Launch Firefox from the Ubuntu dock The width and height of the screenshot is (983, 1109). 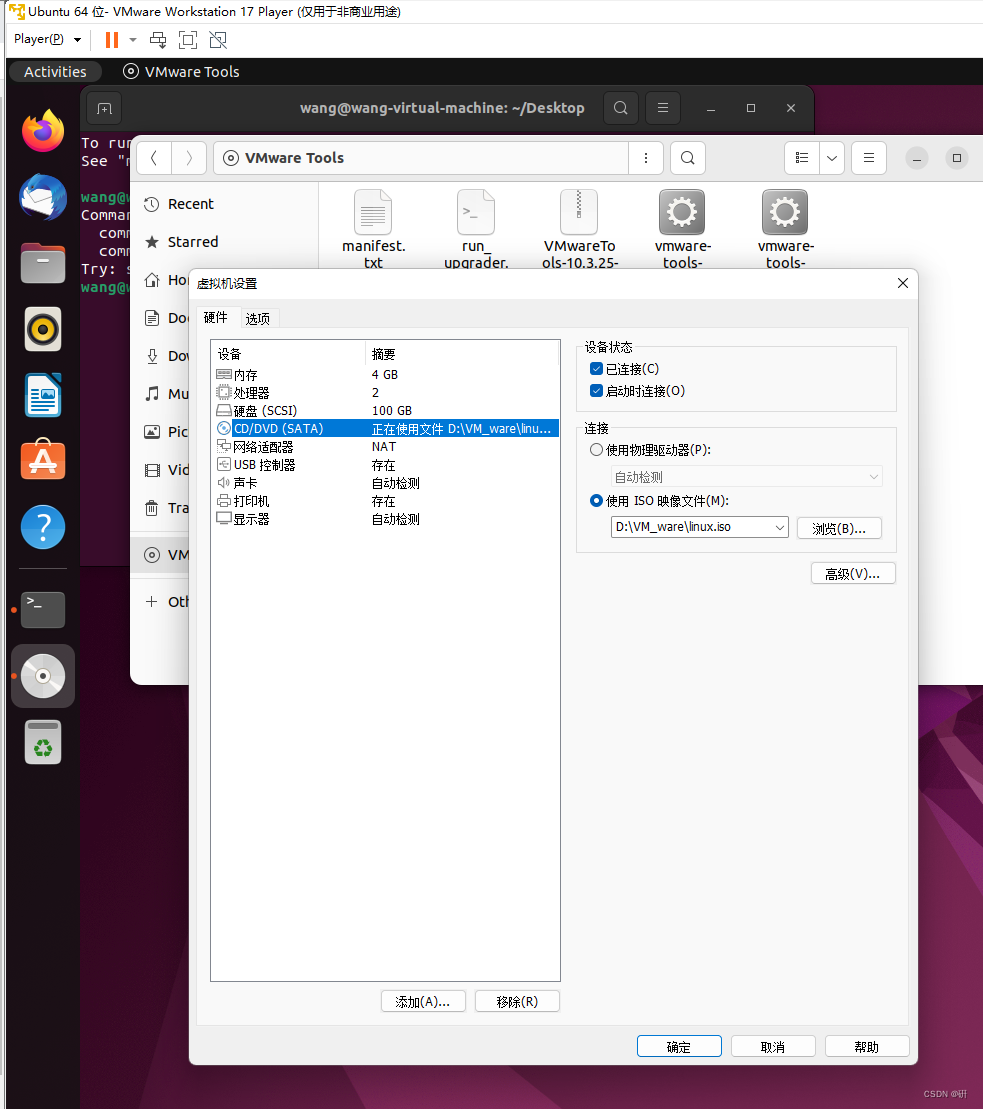[x=42, y=131]
